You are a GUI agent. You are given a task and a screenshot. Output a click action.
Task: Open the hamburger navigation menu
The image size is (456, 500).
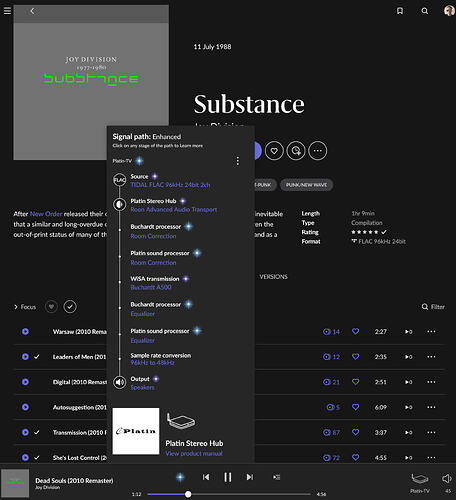coord(7,11)
